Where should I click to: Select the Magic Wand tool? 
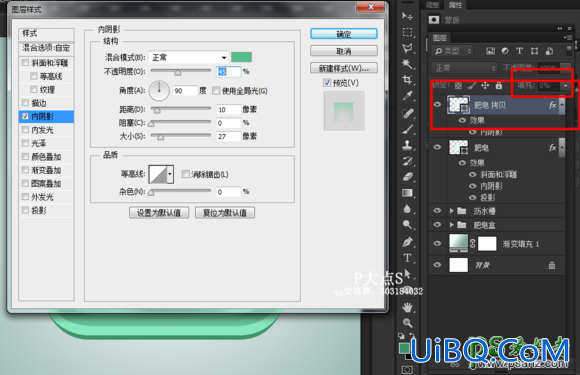pyautogui.click(x=407, y=64)
